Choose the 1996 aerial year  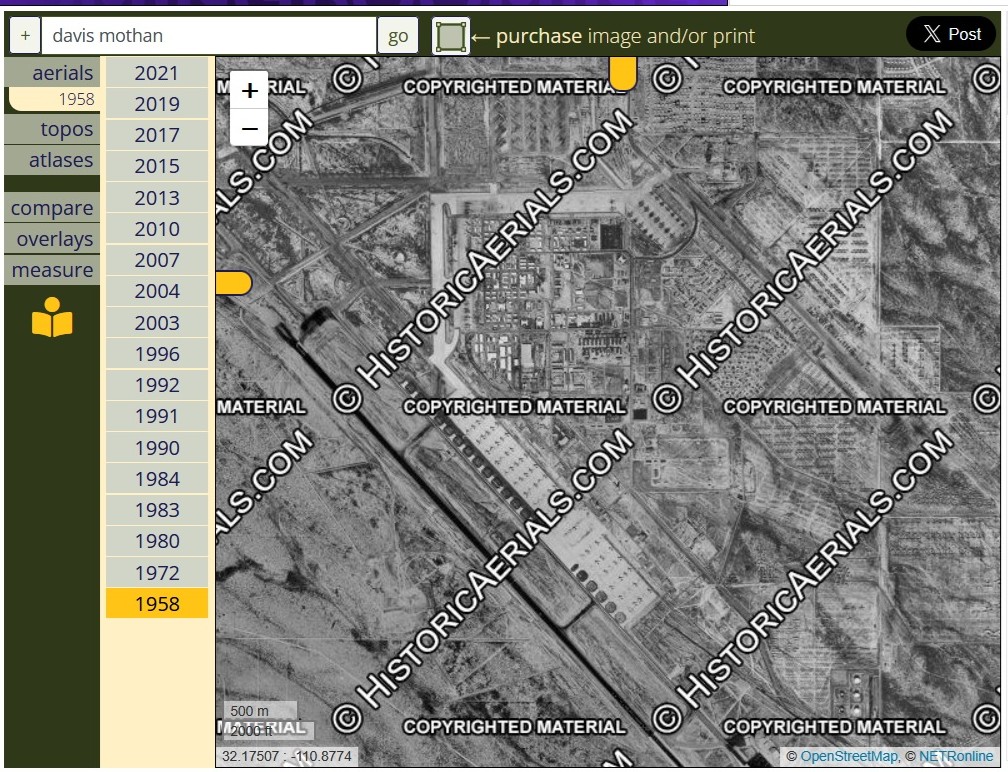pyautogui.click(x=157, y=354)
